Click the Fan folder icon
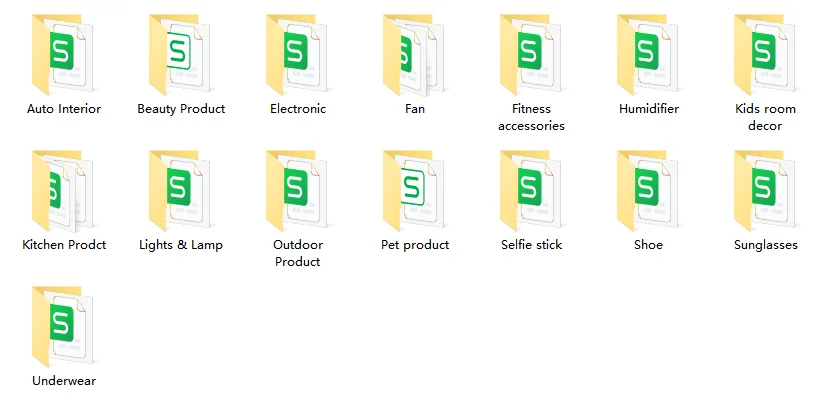 tap(415, 54)
